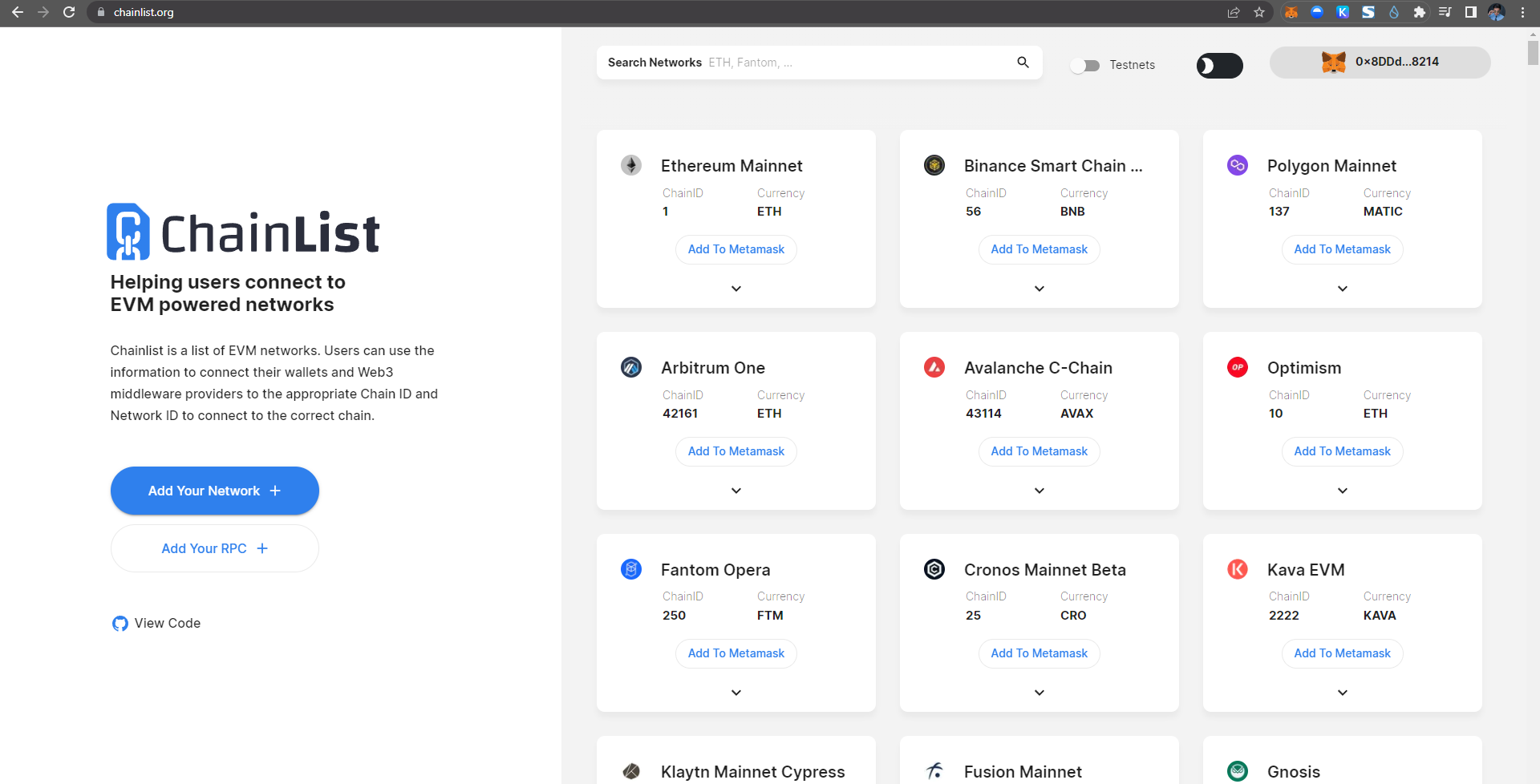Open the browser extensions puzzle menu

[1420, 12]
